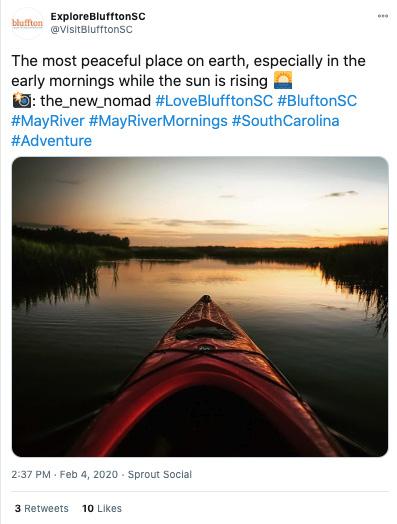
Task: Open the Sprout Social source link
Action: pyautogui.click(x=160, y=475)
